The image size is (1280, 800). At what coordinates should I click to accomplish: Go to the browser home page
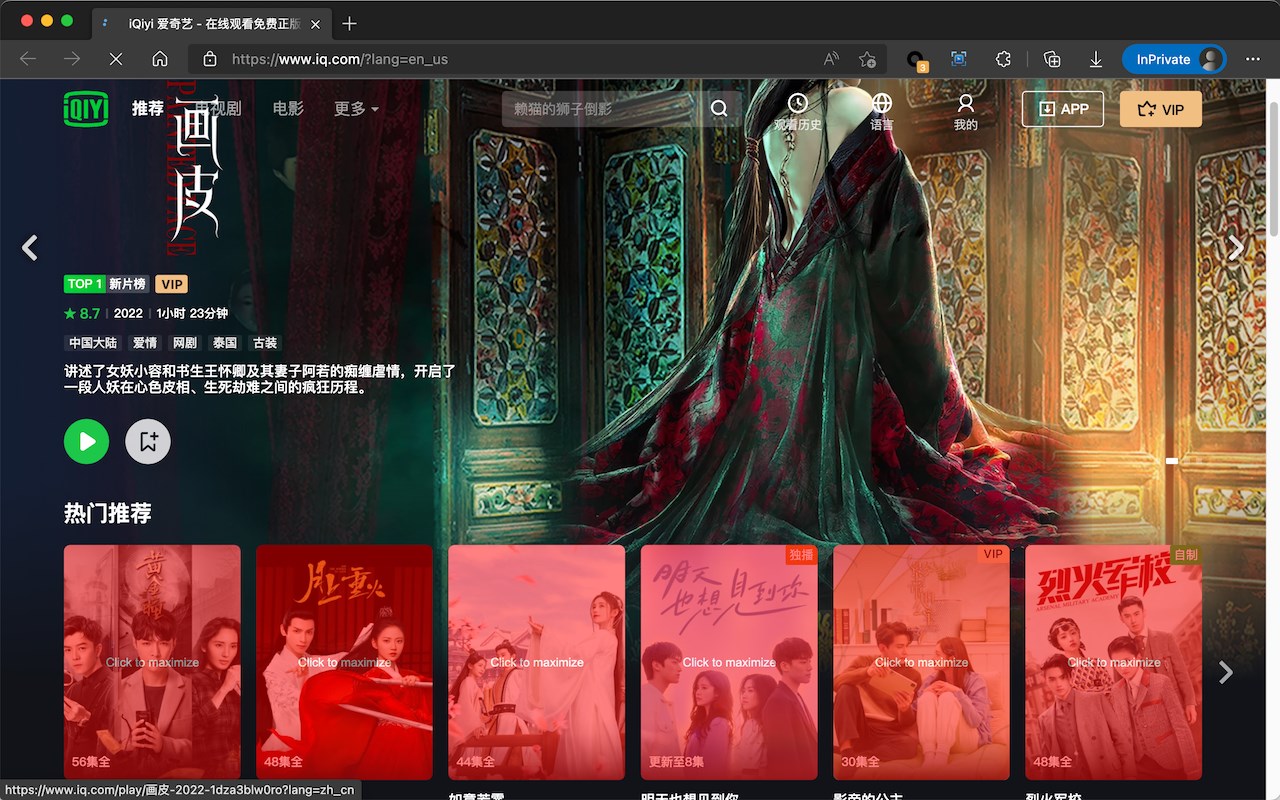coord(160,59)
